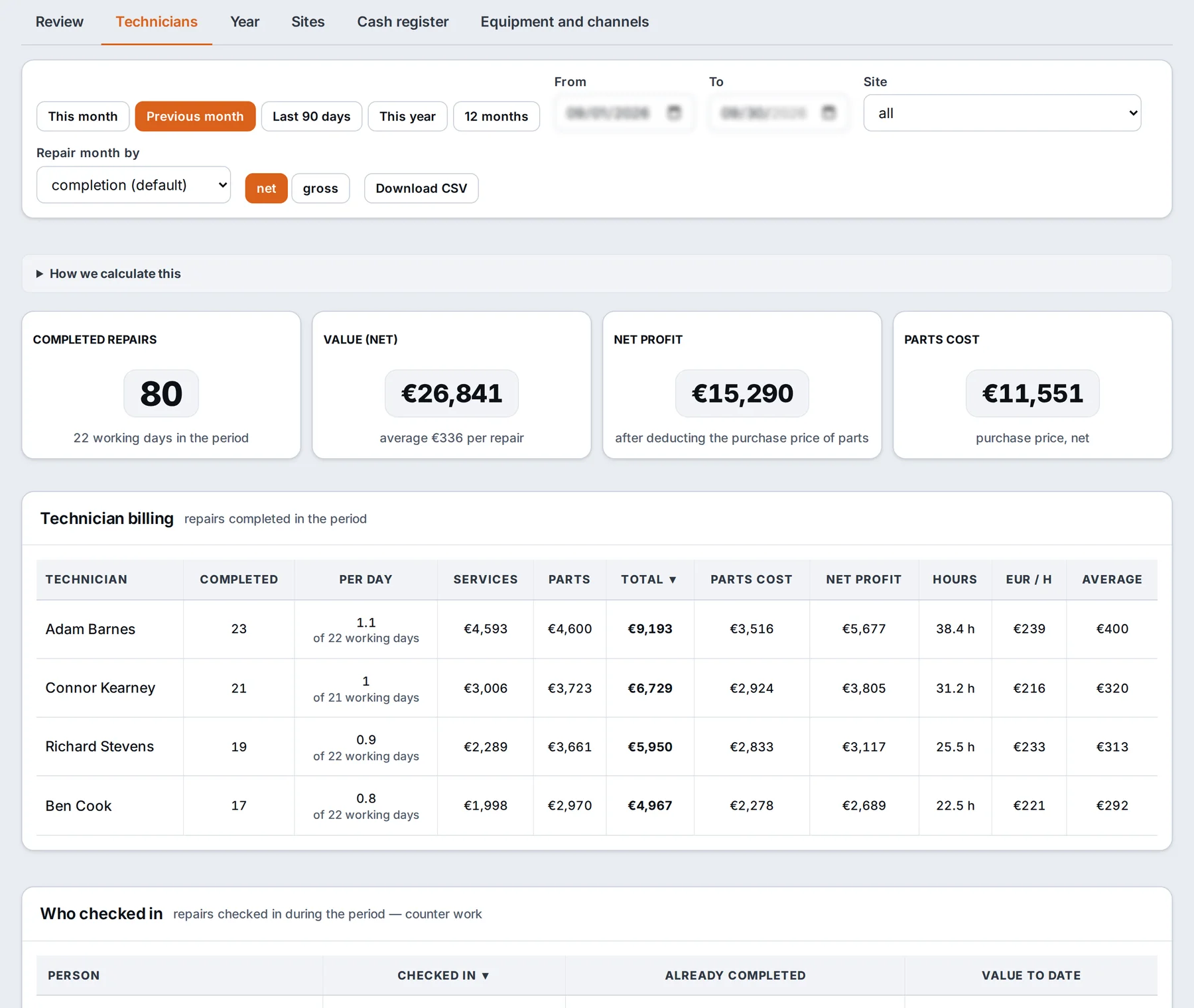
Task: Select Ben Cook in the table
Action: tap(78, 806)
